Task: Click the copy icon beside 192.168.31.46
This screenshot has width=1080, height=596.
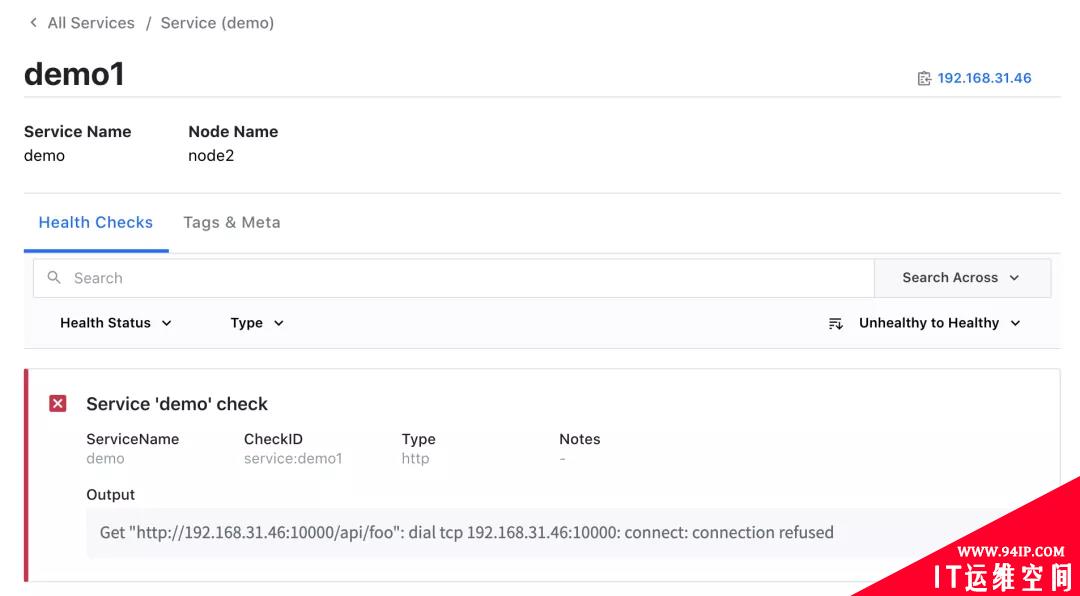Action: coord(924,79)
